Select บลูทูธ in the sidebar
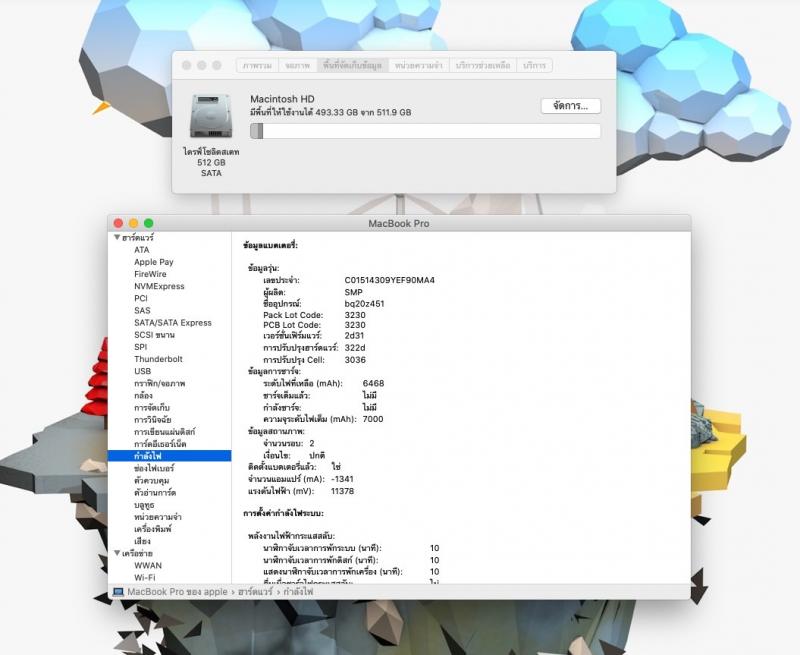The image size is (800, 655). coord(144,505)
